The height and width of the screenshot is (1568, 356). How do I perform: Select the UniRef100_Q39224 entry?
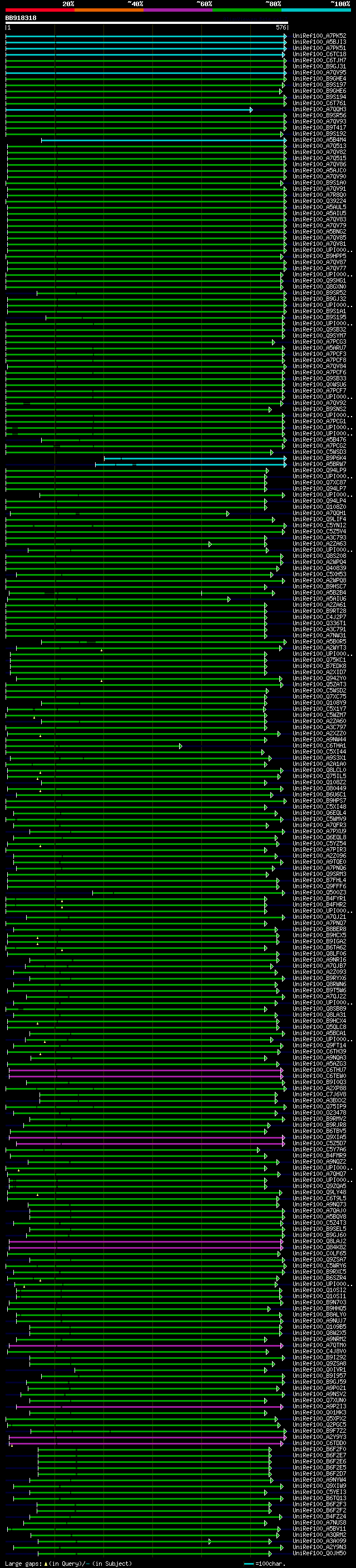pos(319,201)
